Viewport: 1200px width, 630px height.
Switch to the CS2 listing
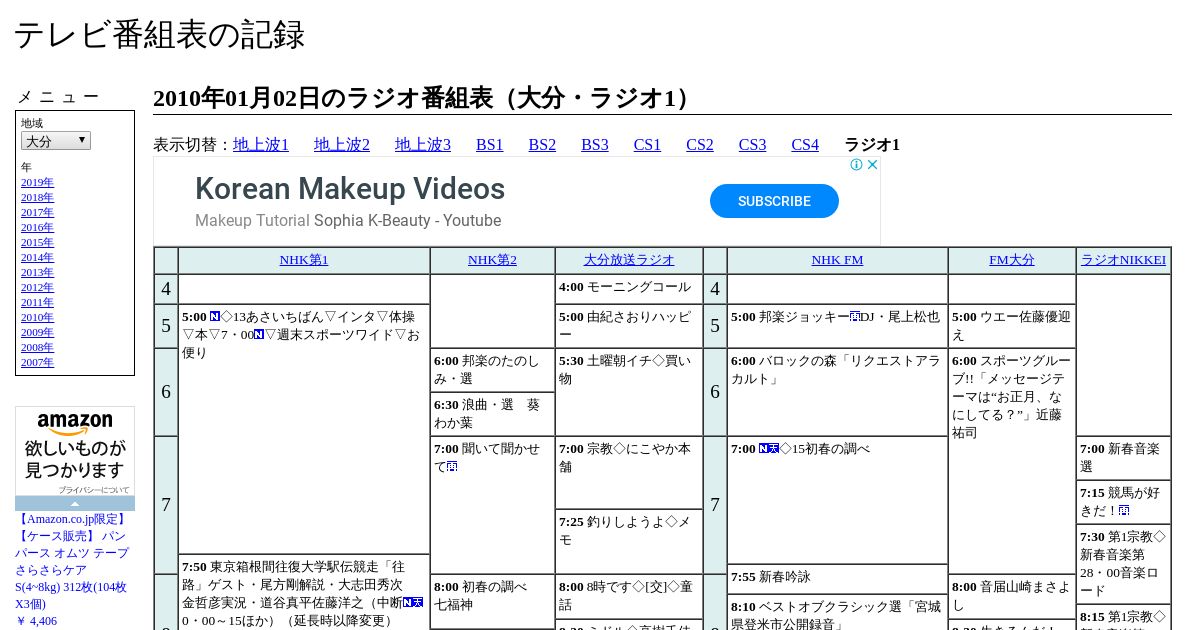click(700, 145)
